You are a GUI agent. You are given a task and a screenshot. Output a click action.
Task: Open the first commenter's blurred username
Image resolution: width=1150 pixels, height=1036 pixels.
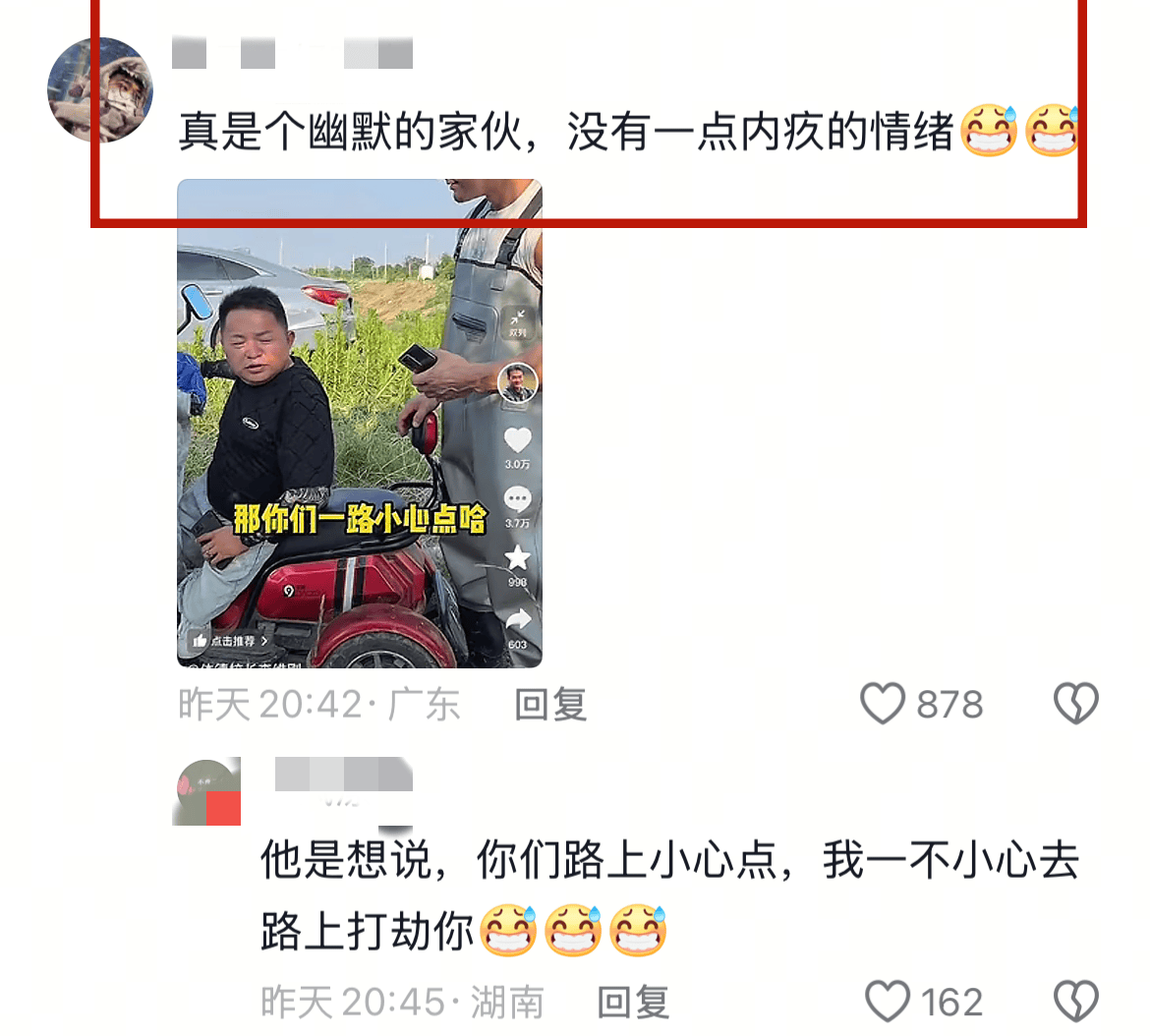pos(292,53)
